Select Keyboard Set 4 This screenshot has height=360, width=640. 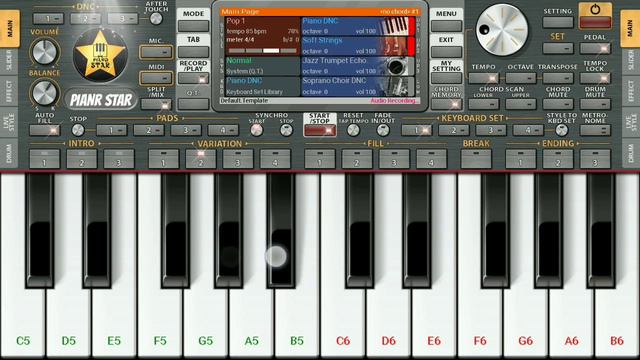(x=528, y=131)
